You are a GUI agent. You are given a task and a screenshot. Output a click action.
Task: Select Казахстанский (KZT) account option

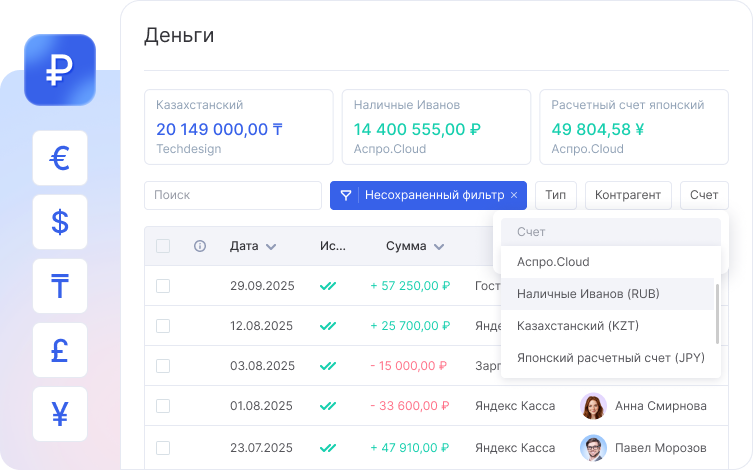coord(578,326)
